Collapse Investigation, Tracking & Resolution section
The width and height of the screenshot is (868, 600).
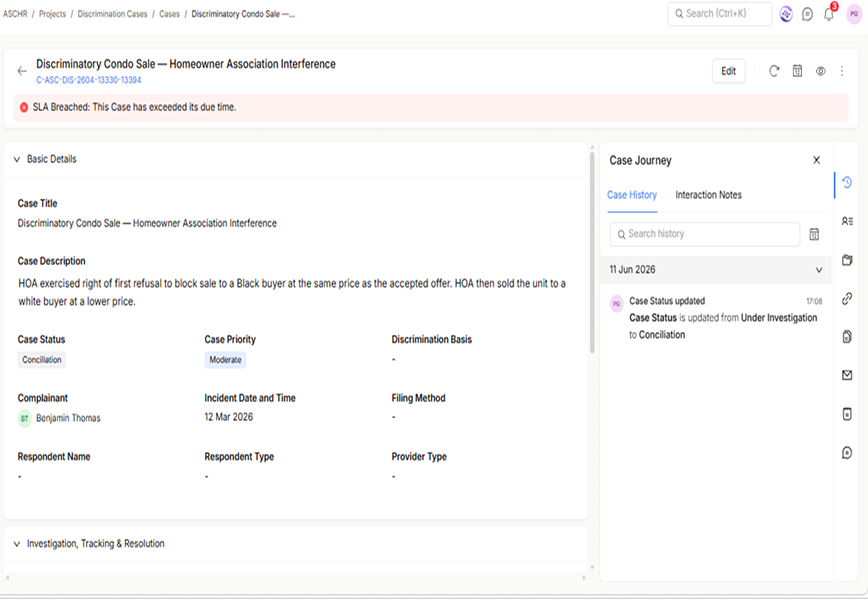click(17, 544)
